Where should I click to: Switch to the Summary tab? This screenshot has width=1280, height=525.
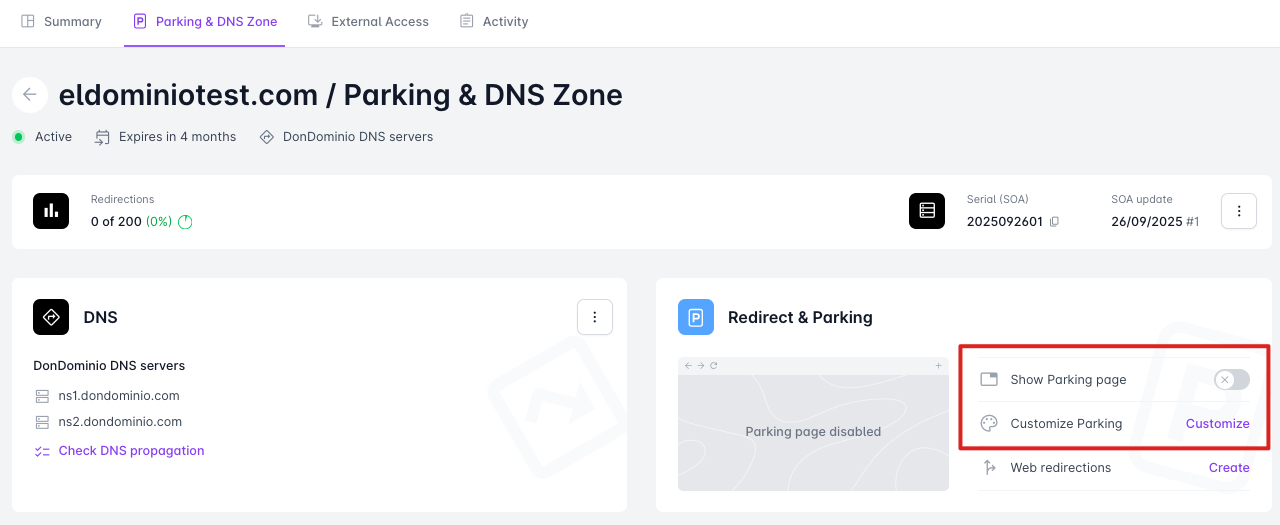coord(62,22)
